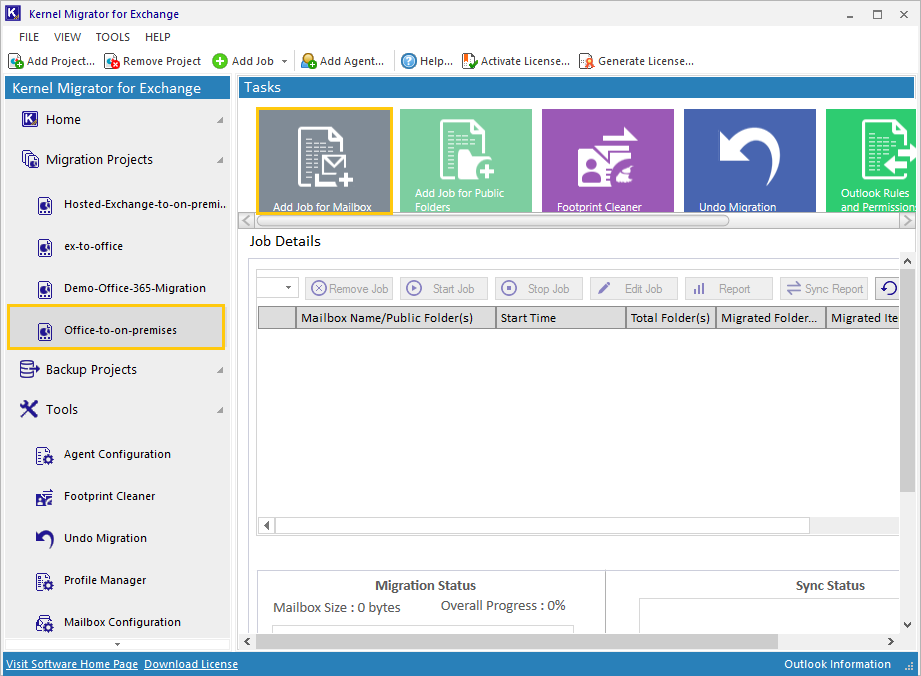Click the Start Time column header

(561, 318)
